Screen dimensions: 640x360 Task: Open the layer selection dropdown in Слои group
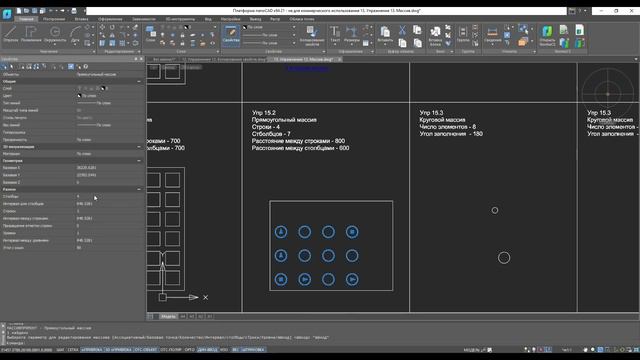point(215,27)
